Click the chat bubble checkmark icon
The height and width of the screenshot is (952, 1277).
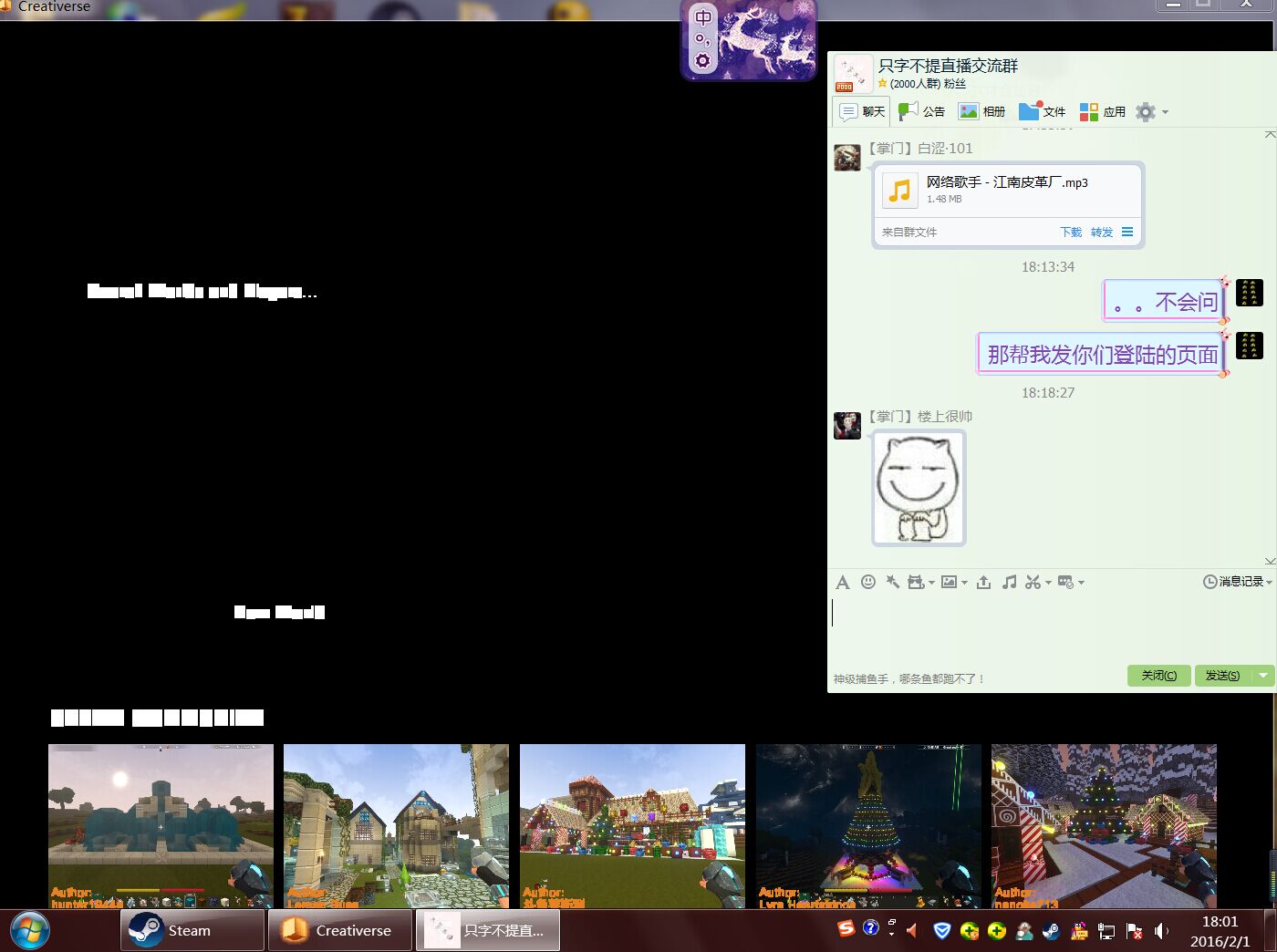(x=1065, y=582)
